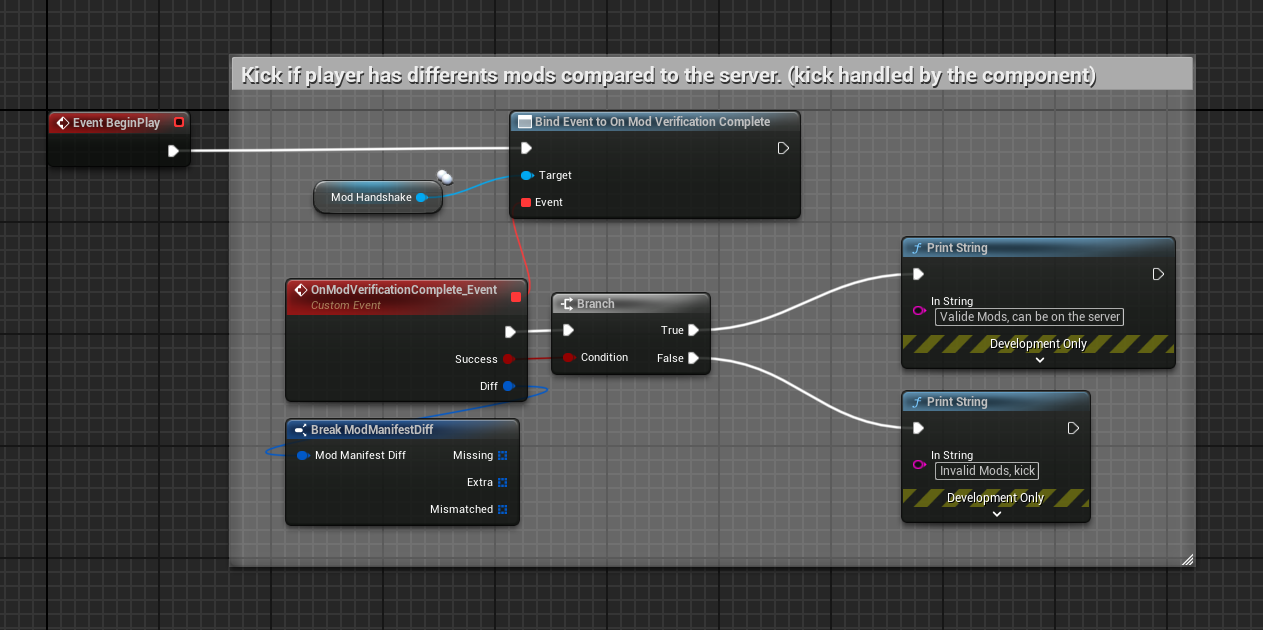This screenshot has height=630, width=1263.
Task: Click the Bind Event node input exec pin
Action: tap(526, 148)
